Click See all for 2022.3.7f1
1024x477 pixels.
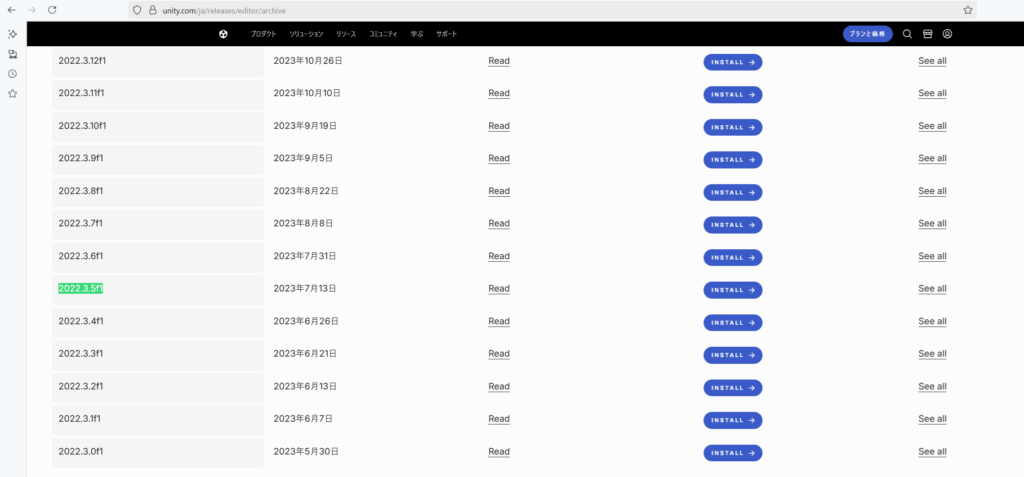tap(932, 223)
